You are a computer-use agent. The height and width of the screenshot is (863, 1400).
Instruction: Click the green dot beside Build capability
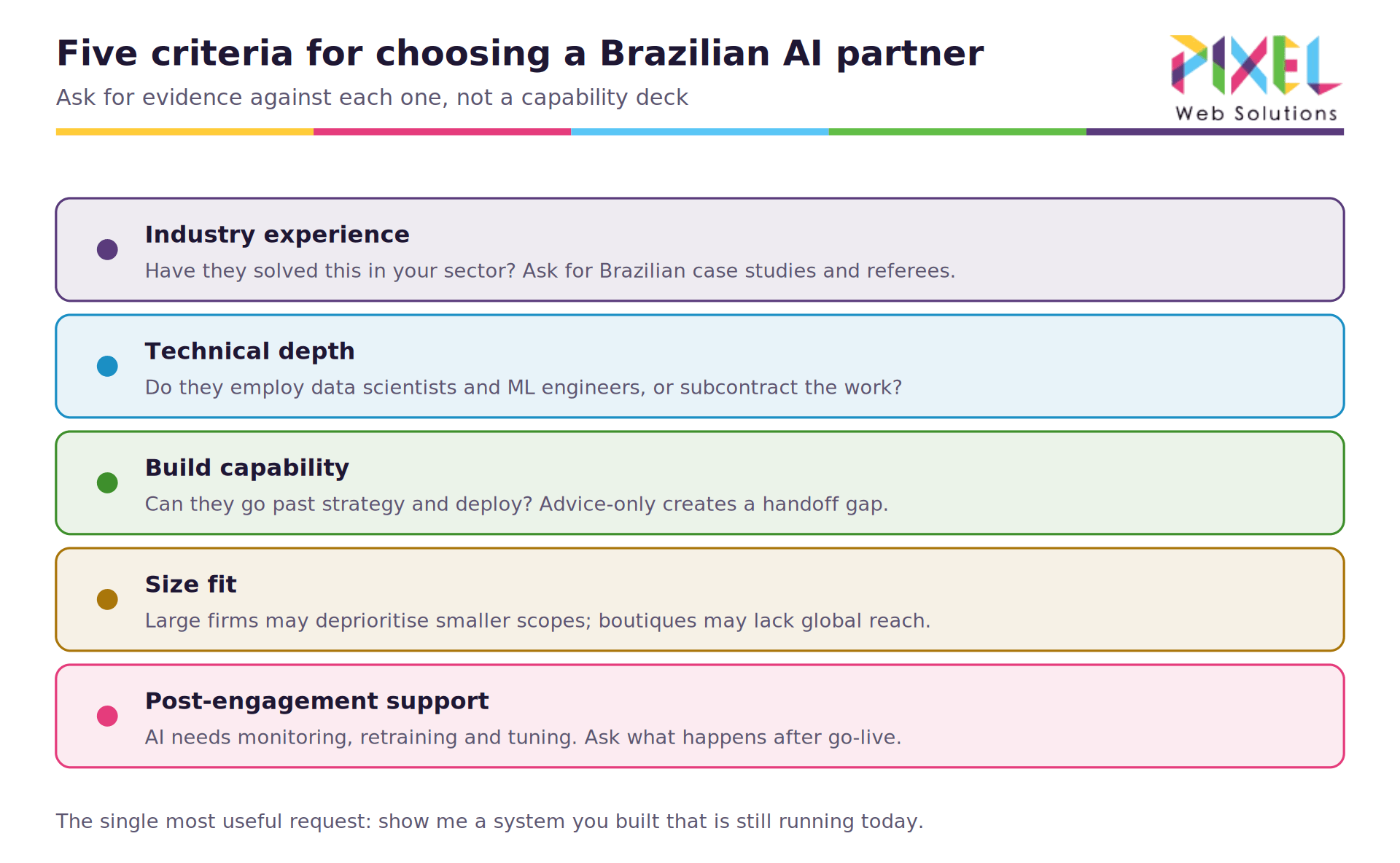click(107, 483)
